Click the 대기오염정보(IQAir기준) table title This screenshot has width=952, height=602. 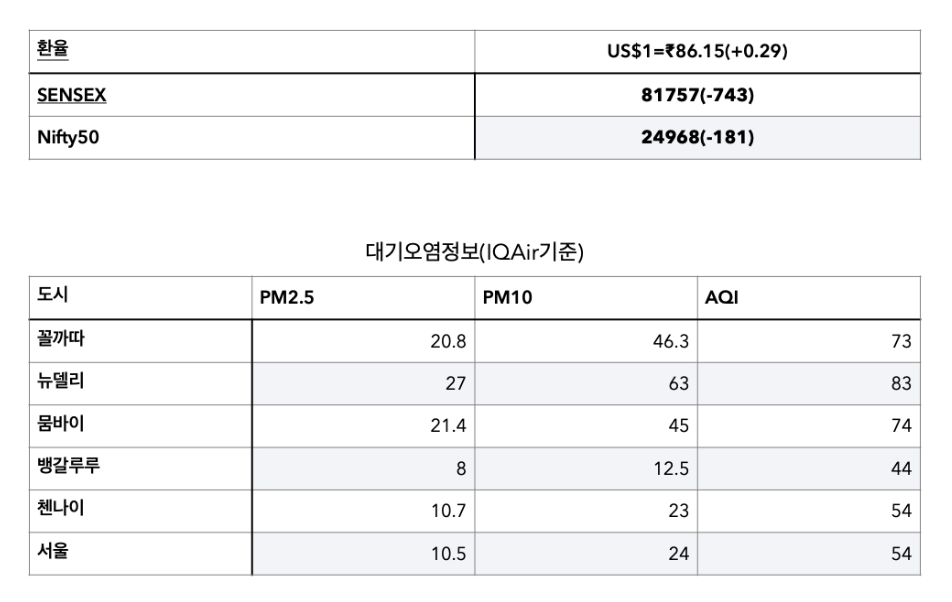(475, 253)
